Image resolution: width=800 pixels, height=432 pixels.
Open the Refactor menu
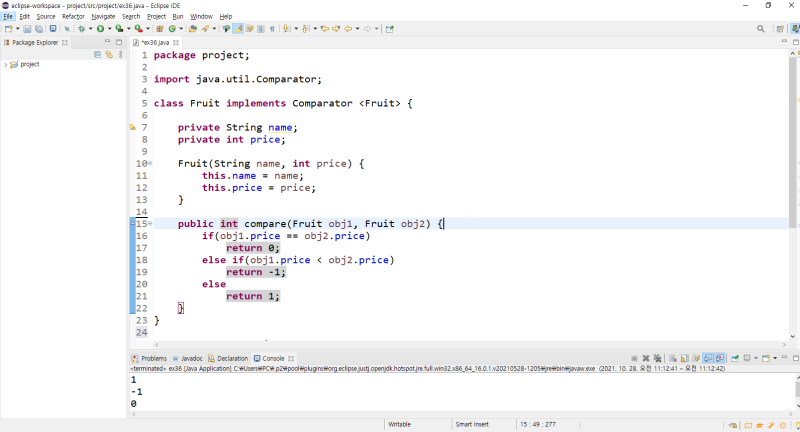pos(73,17)
